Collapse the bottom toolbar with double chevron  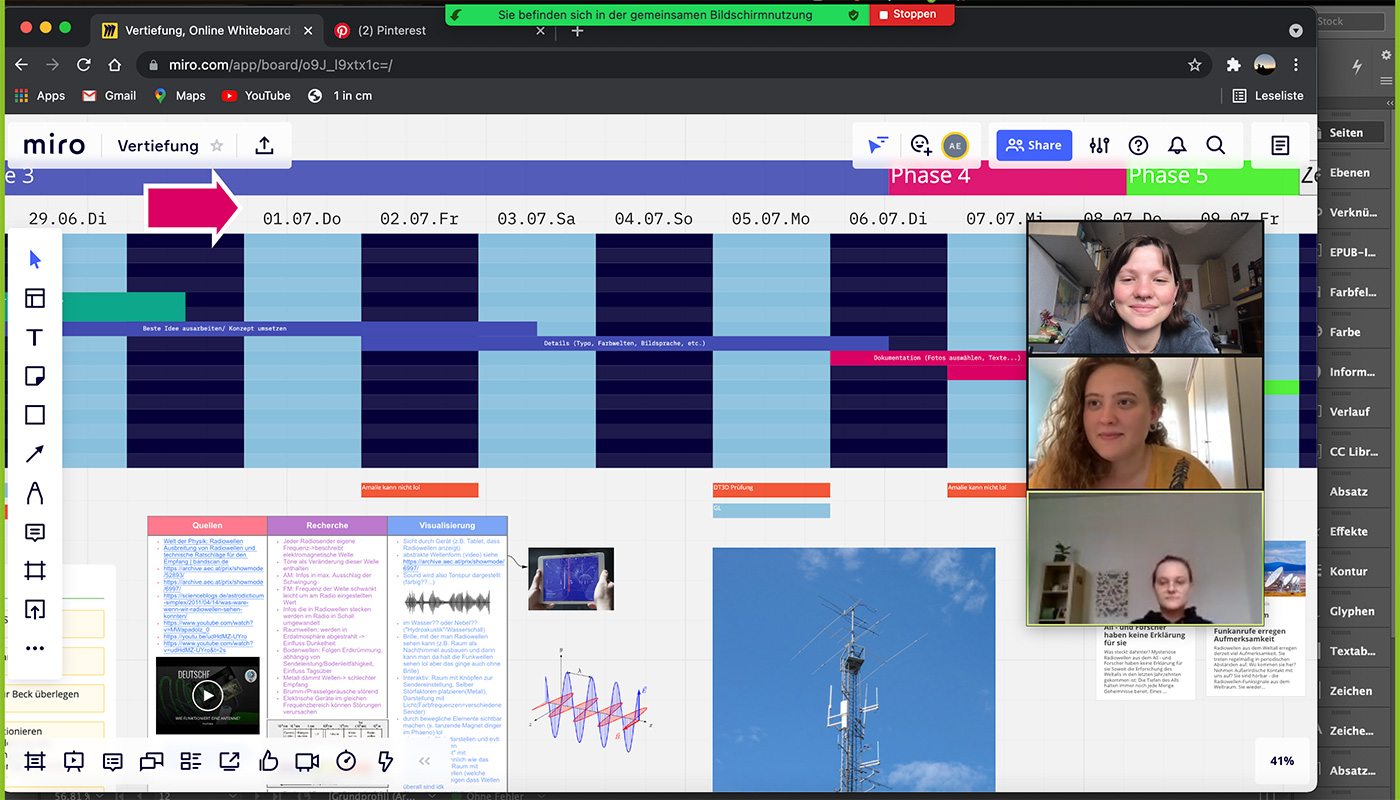[x=424, y=761]
